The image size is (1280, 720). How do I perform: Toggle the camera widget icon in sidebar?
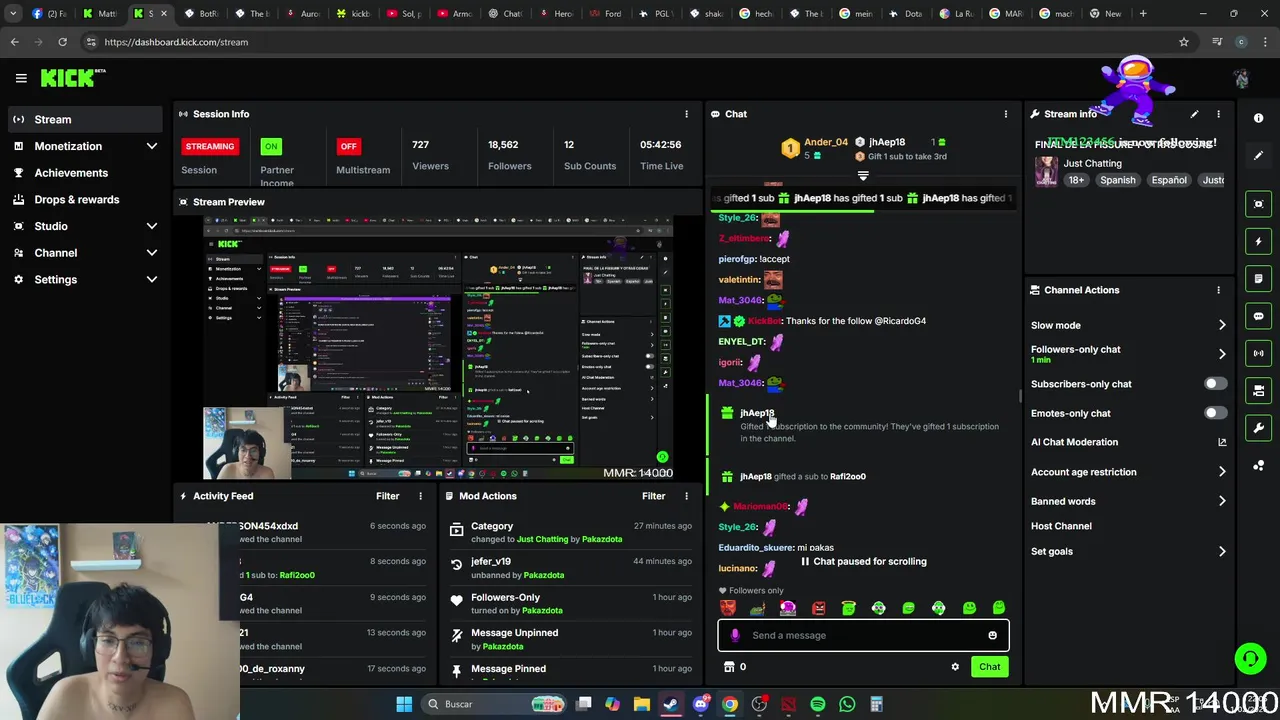tap(1258, 390)
